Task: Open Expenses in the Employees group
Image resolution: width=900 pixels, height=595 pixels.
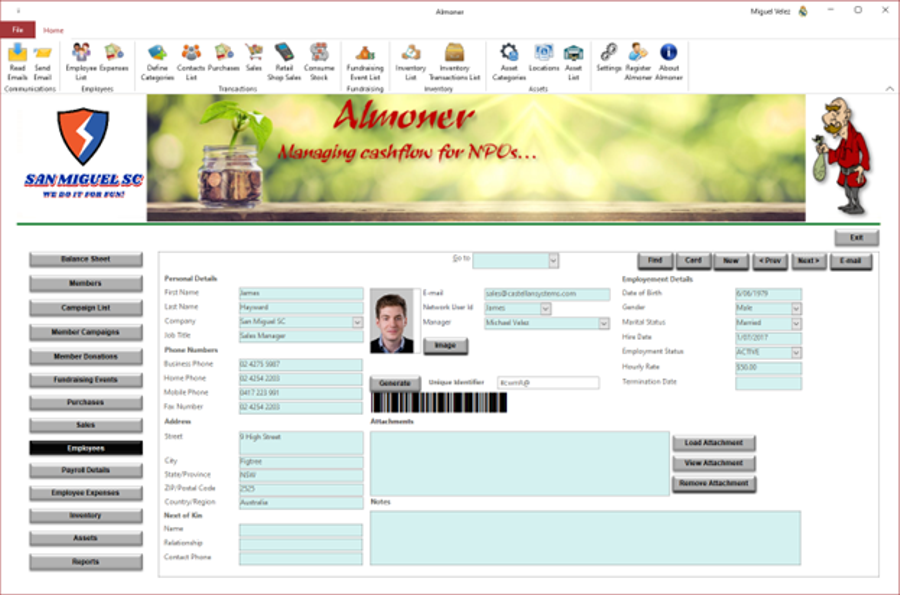Action: (114, 58)
